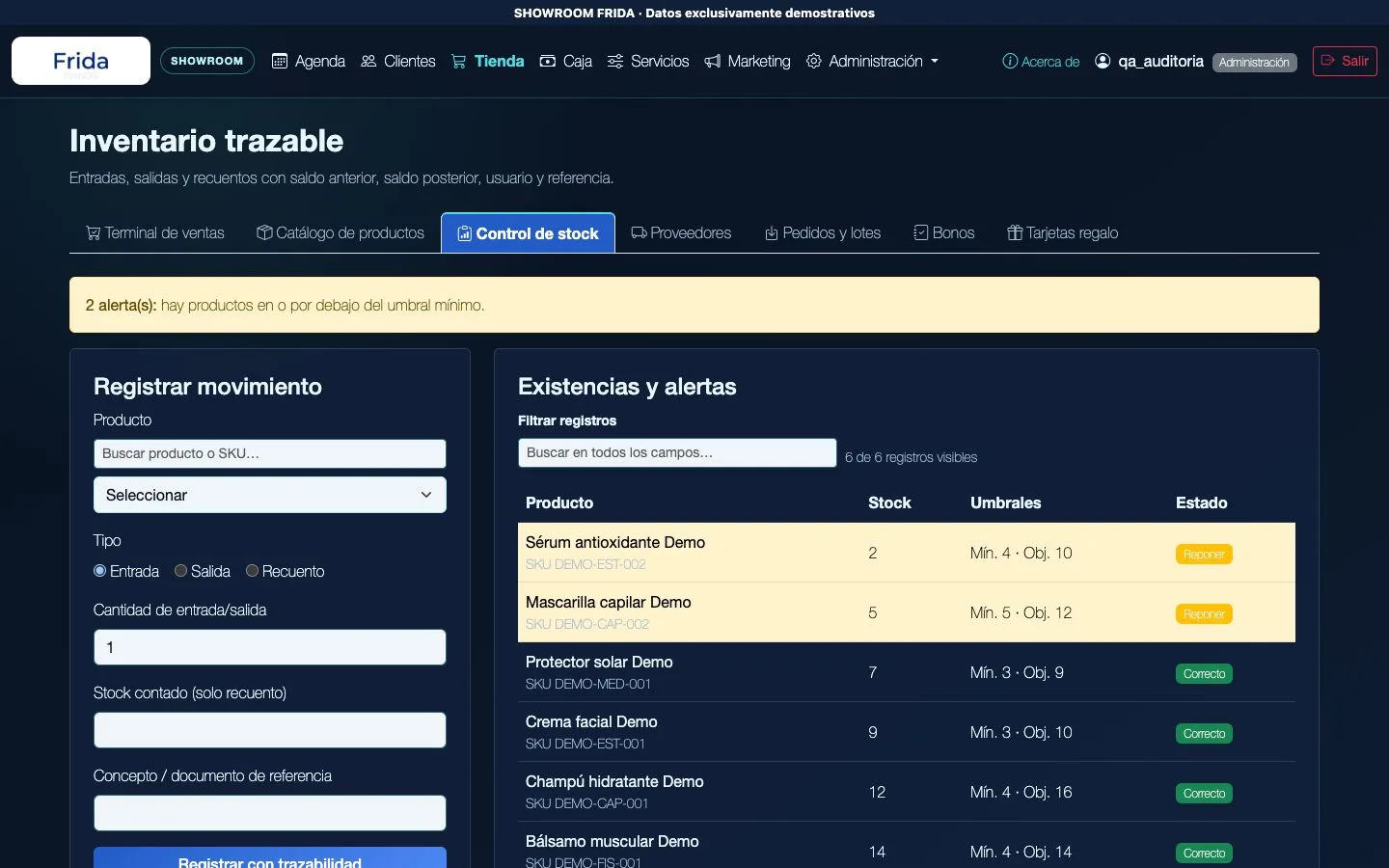1389x868 pixels.
Task: Click the Caja cash icon
Action: (547, 61)
